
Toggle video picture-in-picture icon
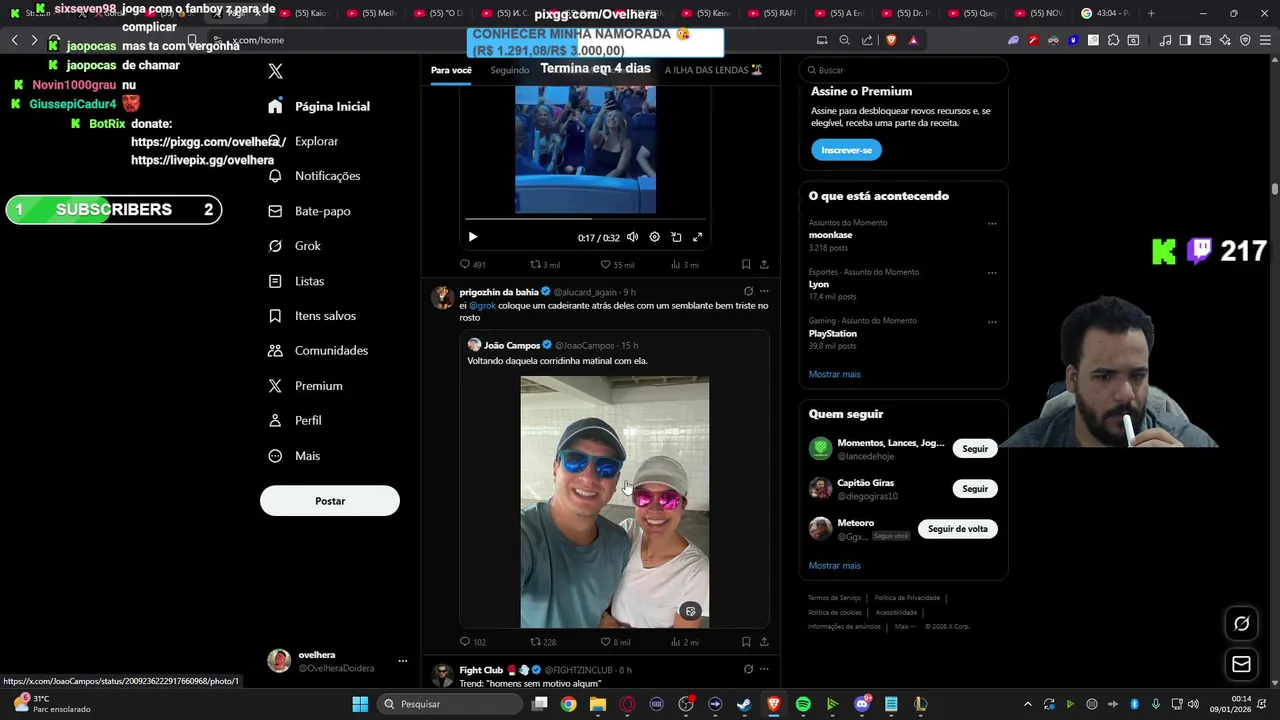[676, 237]
